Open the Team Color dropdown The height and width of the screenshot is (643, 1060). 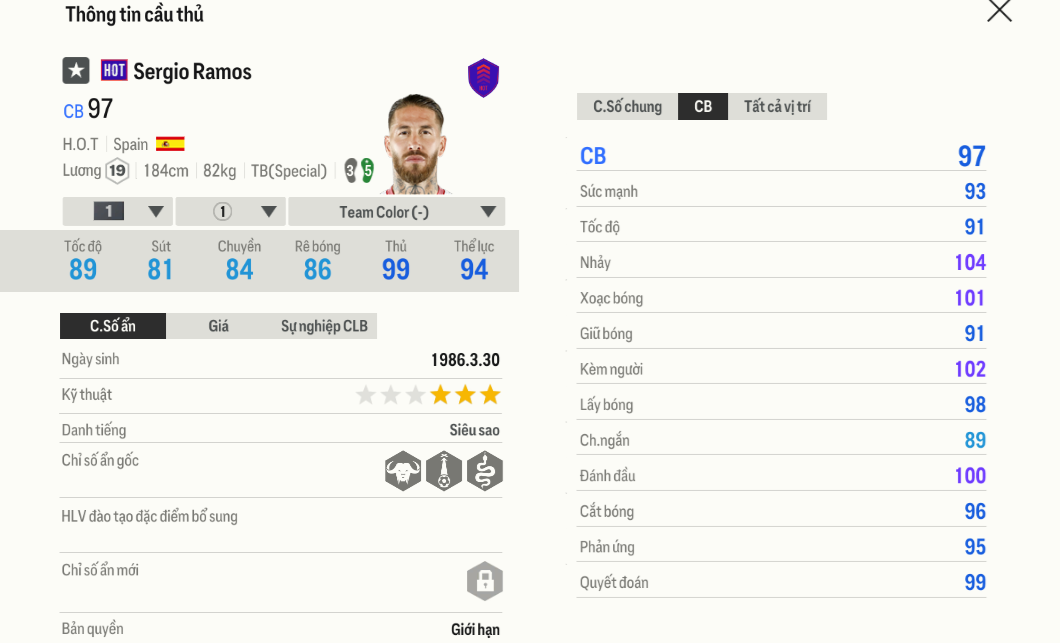pos(396,212)
